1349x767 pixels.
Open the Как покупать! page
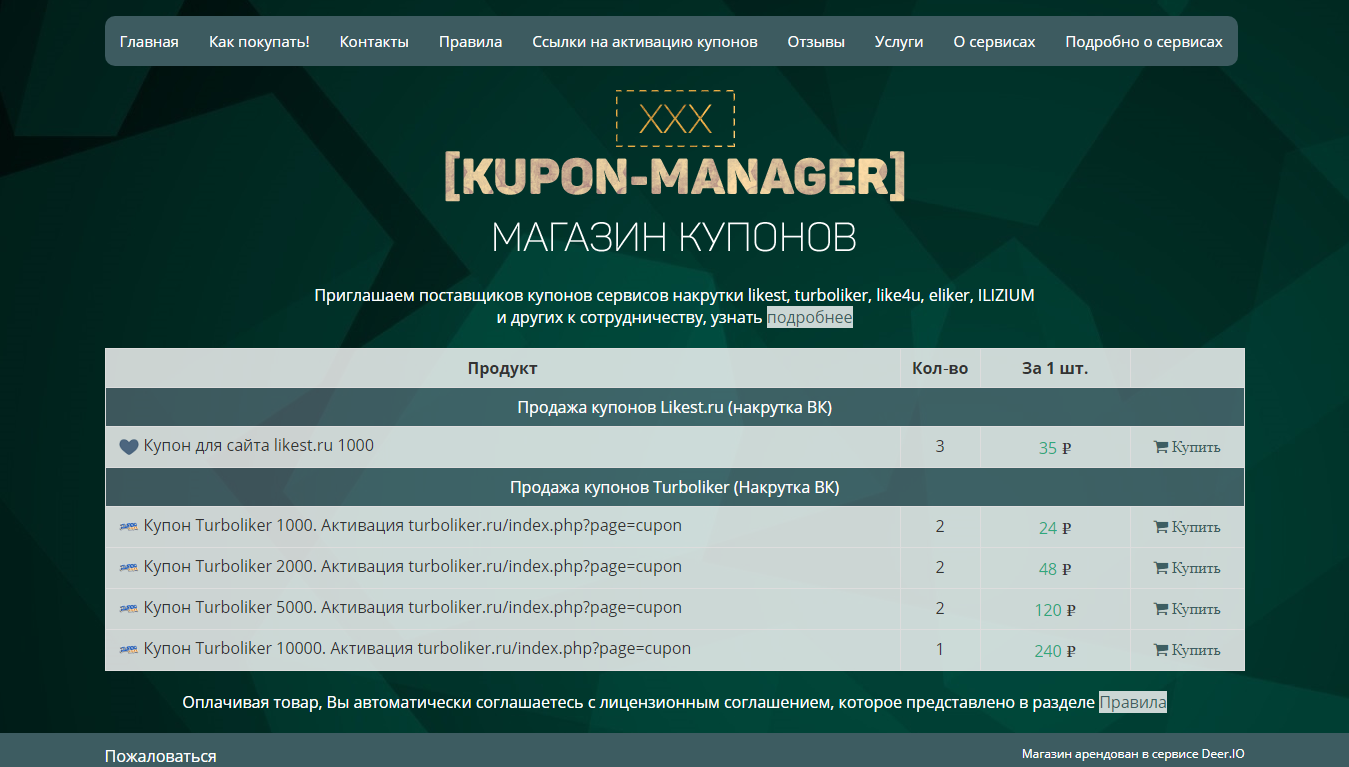pos(259,41)
